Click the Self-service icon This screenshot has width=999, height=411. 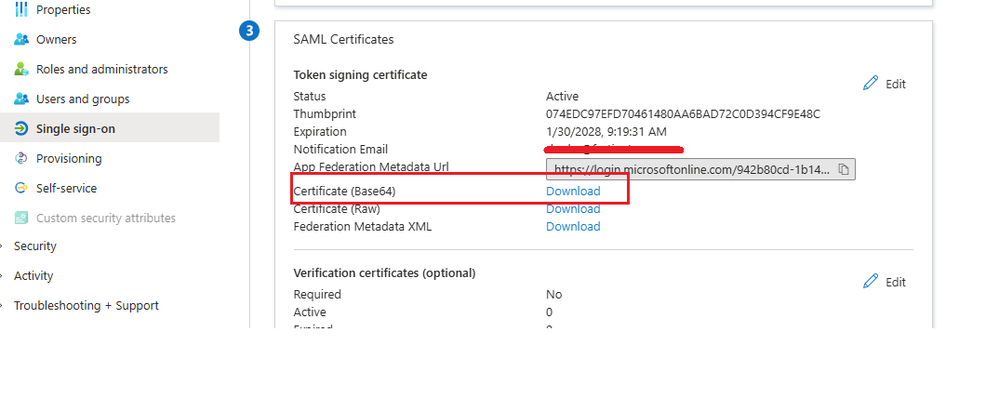[x=21, y=188]
